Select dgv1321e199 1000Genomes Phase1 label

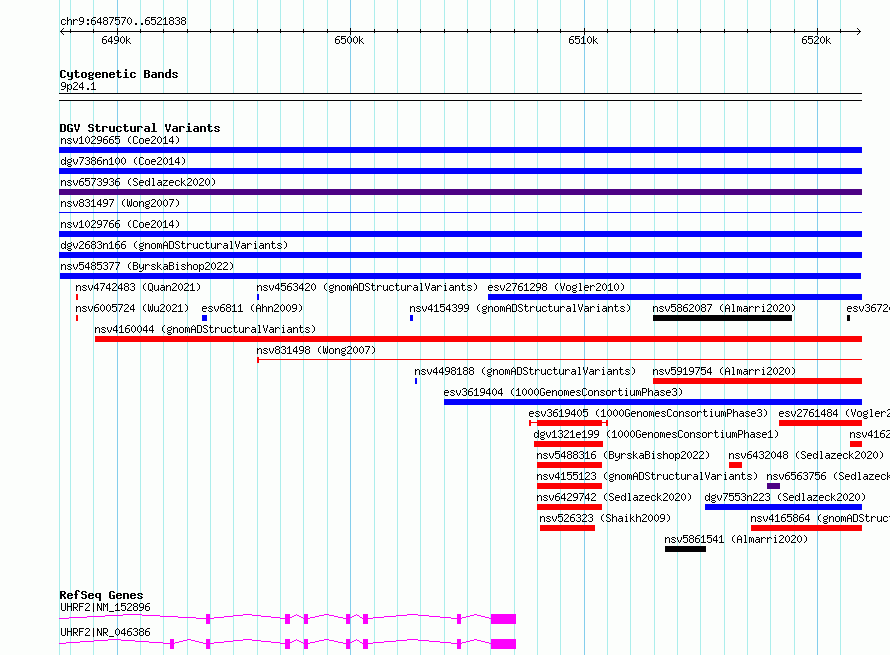pyautogui.click(x=656, y=434)
